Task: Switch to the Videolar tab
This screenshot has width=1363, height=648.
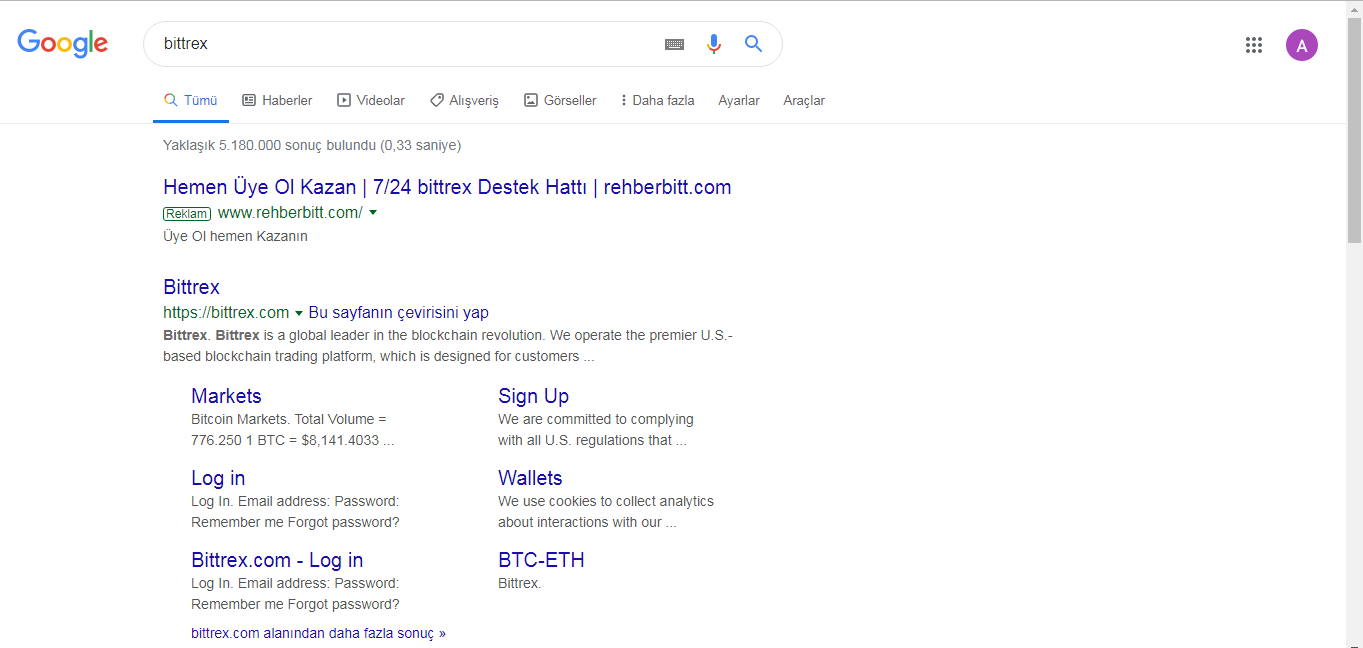Action: pos(371,100)
